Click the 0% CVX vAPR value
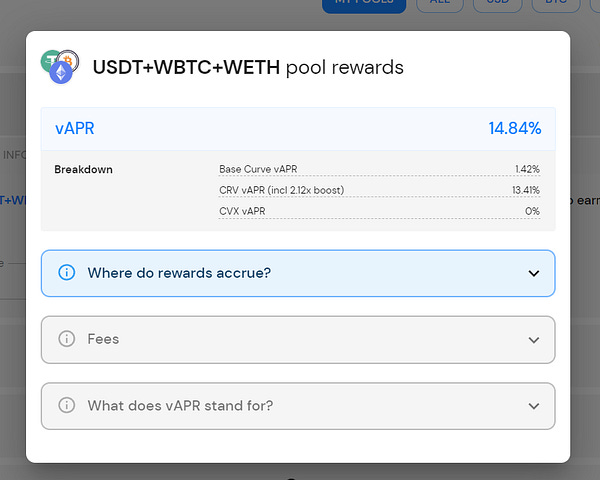This screenshot has width=600, height=480. [532, 211]
